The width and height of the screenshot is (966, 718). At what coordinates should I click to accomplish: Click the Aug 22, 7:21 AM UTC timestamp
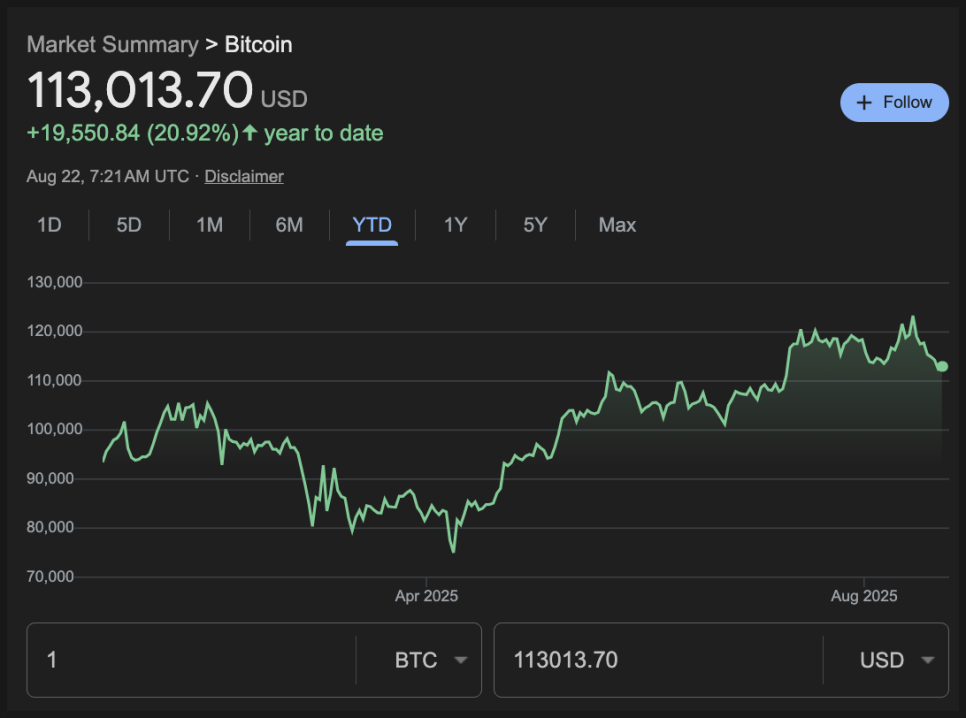coord(108,176)
